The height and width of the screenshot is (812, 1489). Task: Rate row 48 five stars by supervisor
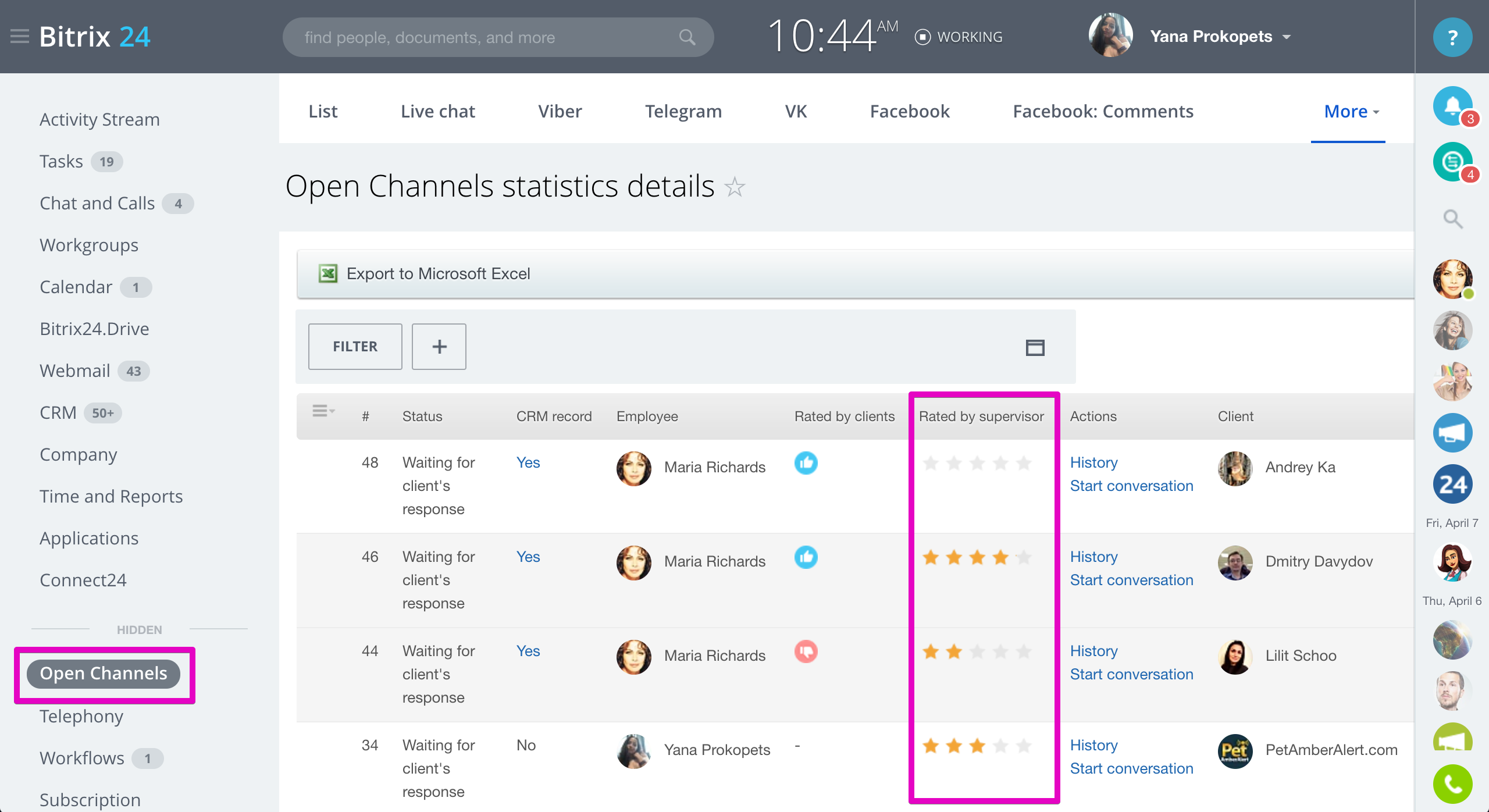1024,463
